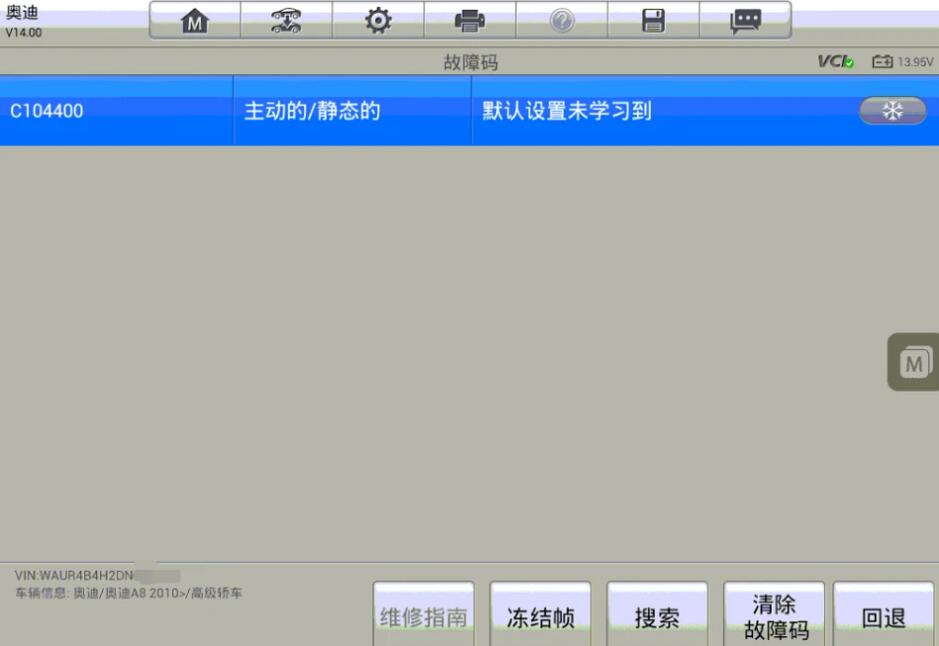
Task: Click the 搜索 search button
Action: click(x=657, y=617)
